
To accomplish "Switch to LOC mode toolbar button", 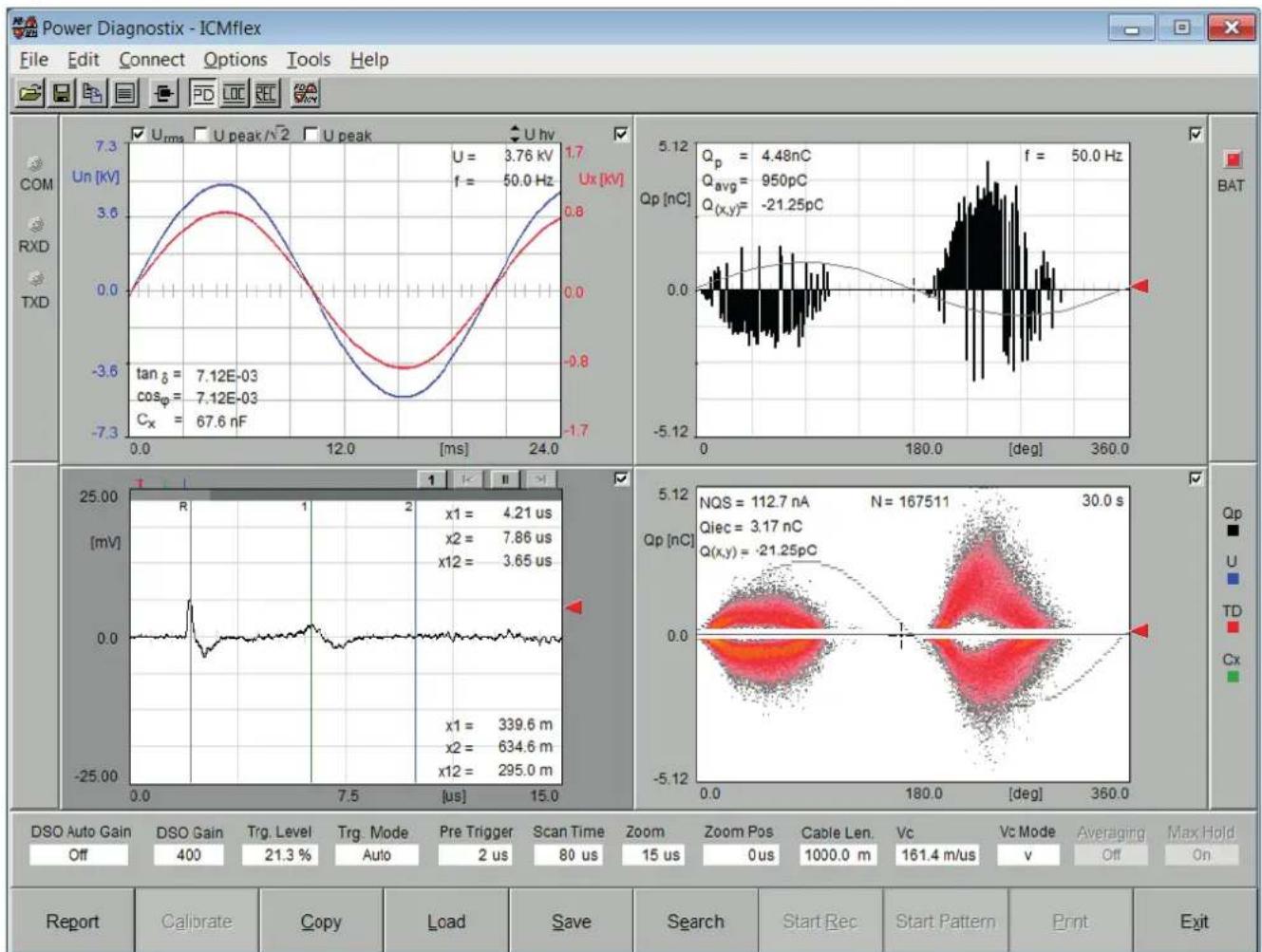I will click(x=234, y=93).
